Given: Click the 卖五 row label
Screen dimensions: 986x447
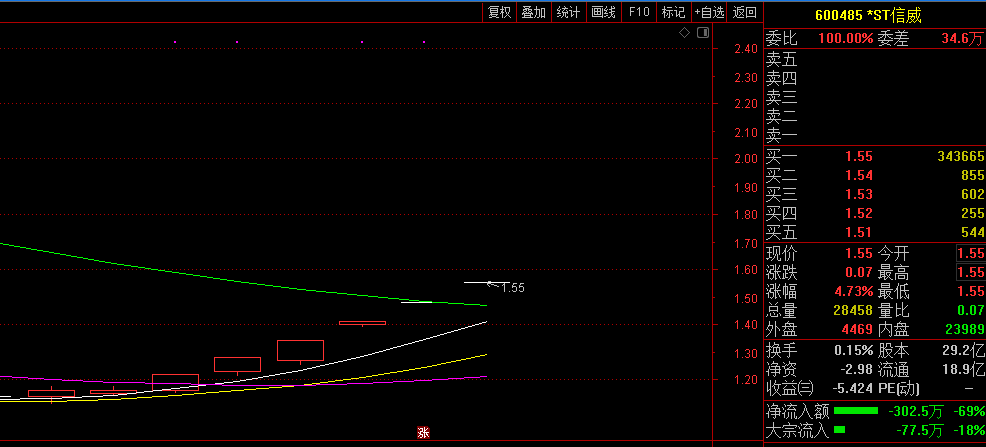Looking at the screenshot, I should pyautogui.click(x=781, y=60).
